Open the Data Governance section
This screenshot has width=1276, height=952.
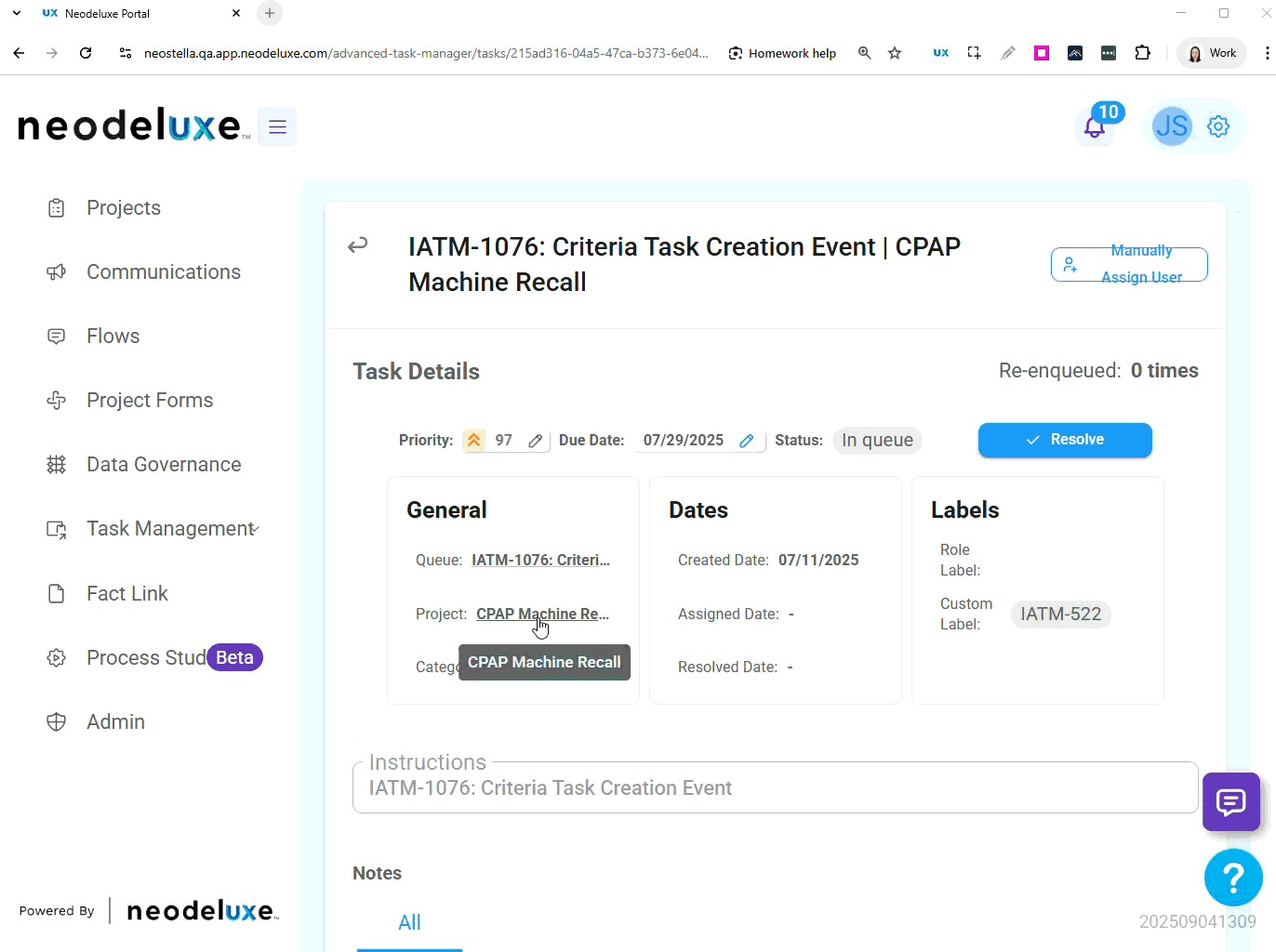point(163,465)
